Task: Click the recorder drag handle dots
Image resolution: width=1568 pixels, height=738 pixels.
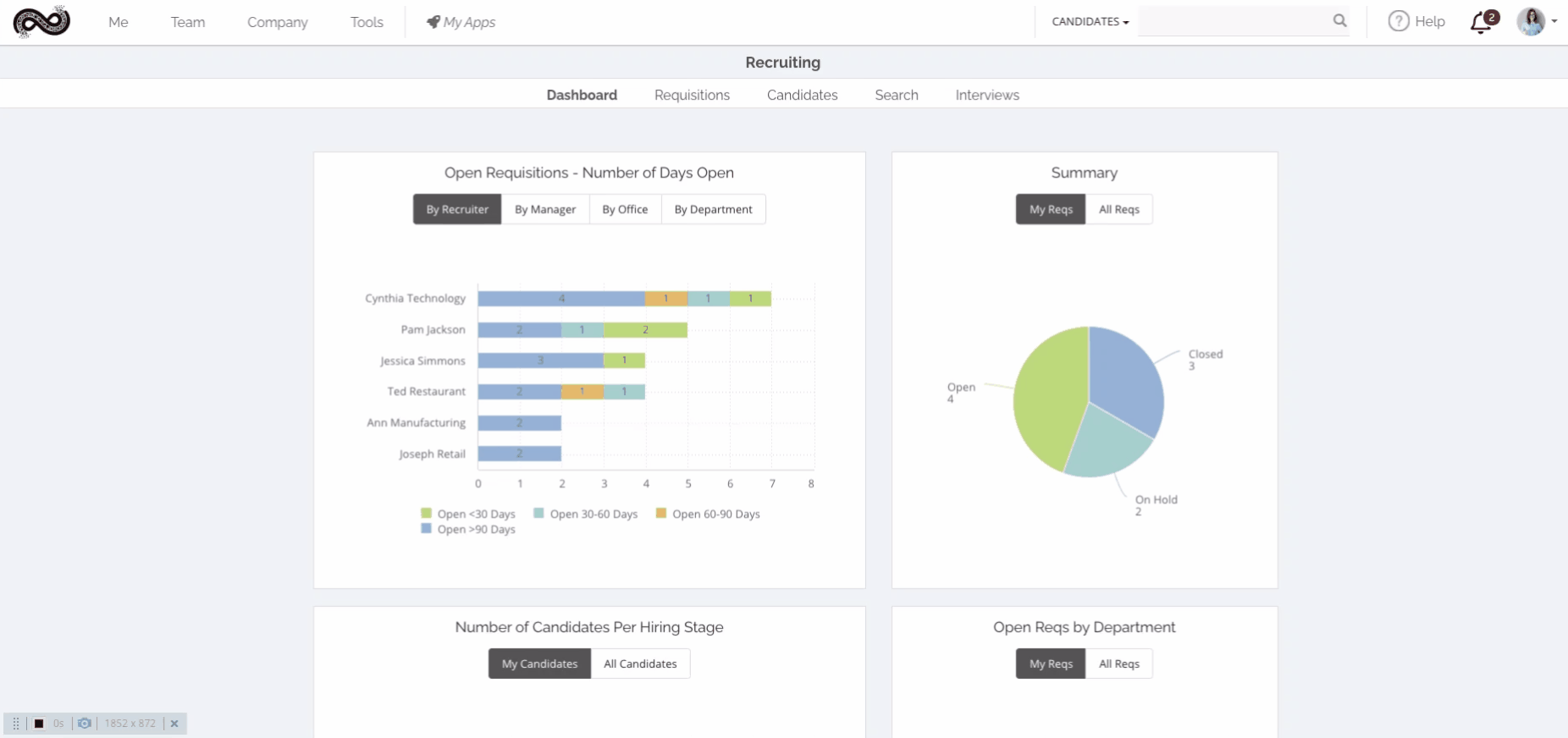Action: [16, 724]
